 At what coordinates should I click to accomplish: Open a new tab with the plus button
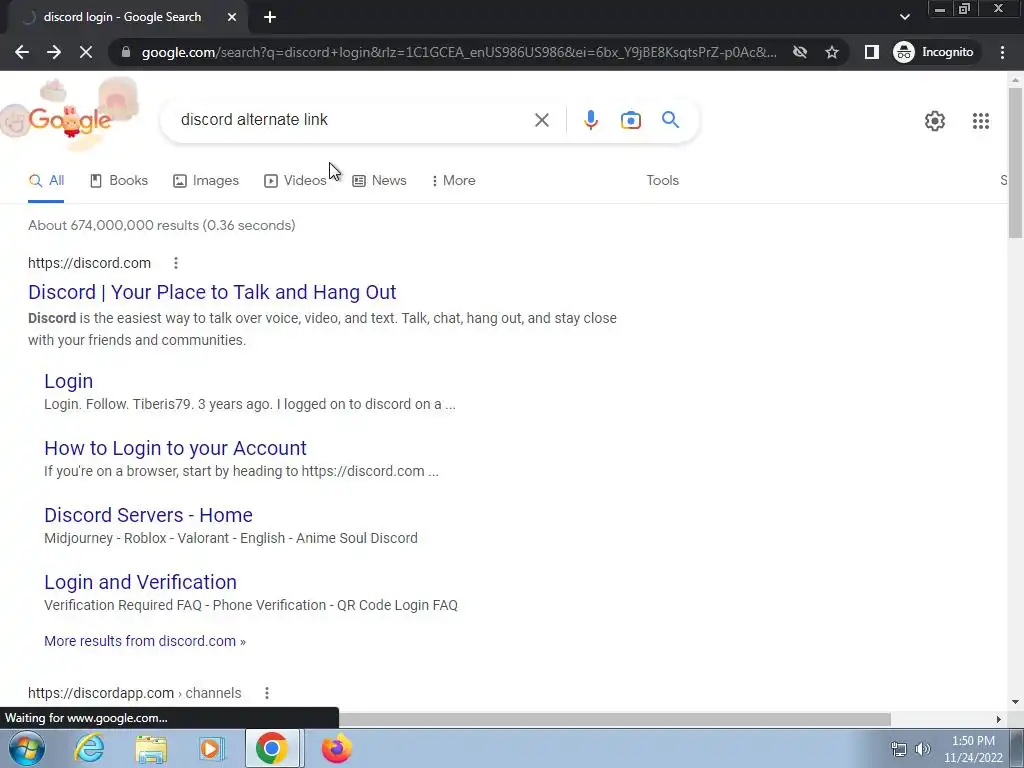point(270,17)
